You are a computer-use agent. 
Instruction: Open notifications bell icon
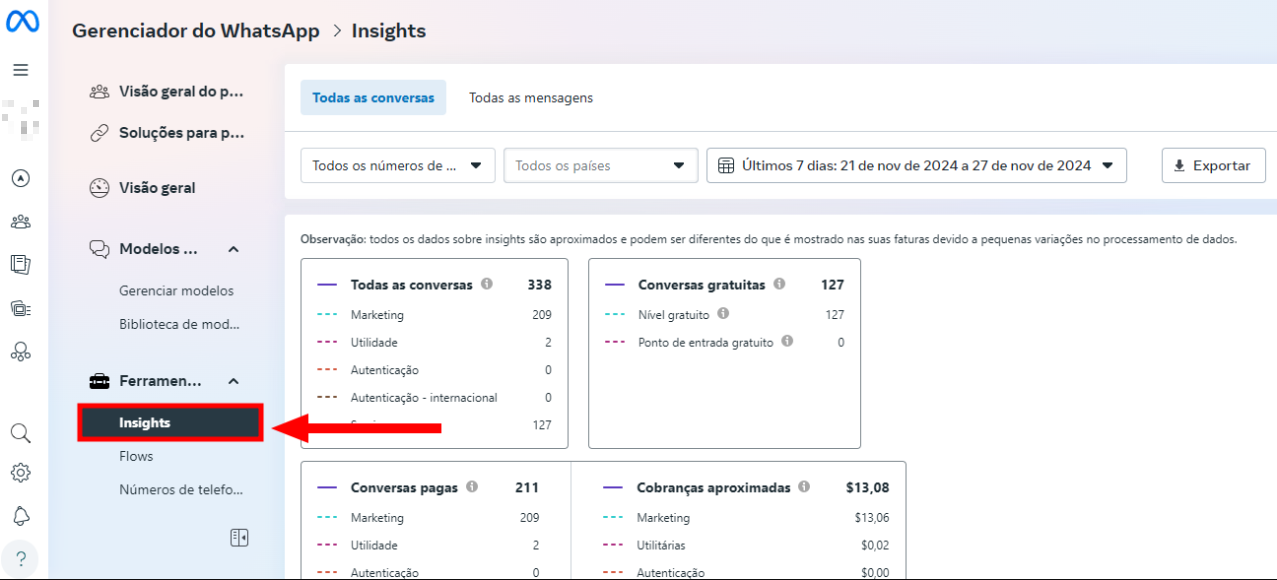(x=20, y=516)
